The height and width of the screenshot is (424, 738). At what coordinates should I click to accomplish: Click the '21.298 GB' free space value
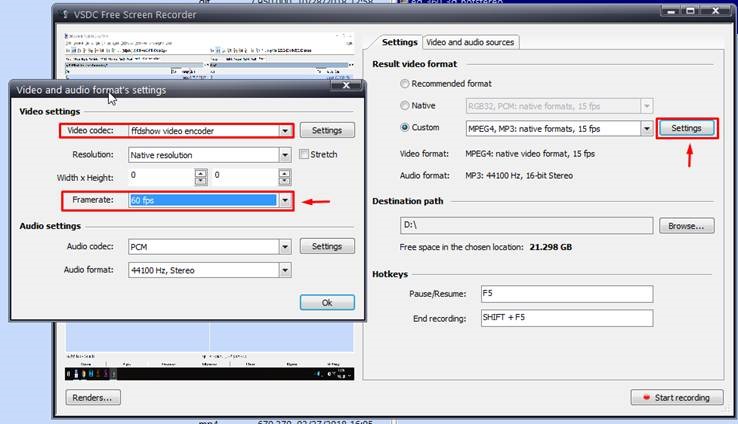point(551,247)
